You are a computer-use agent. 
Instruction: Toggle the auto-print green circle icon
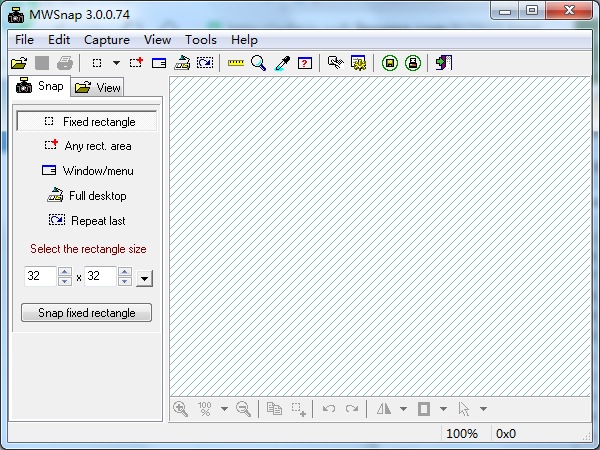coord(413,63)
